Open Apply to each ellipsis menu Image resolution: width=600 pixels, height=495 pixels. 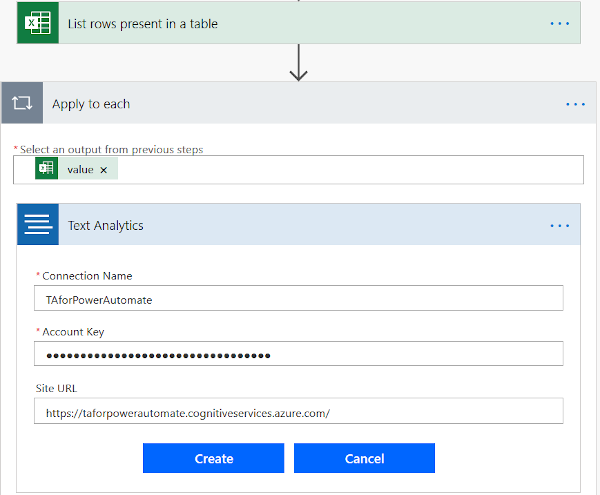[575, 103]
